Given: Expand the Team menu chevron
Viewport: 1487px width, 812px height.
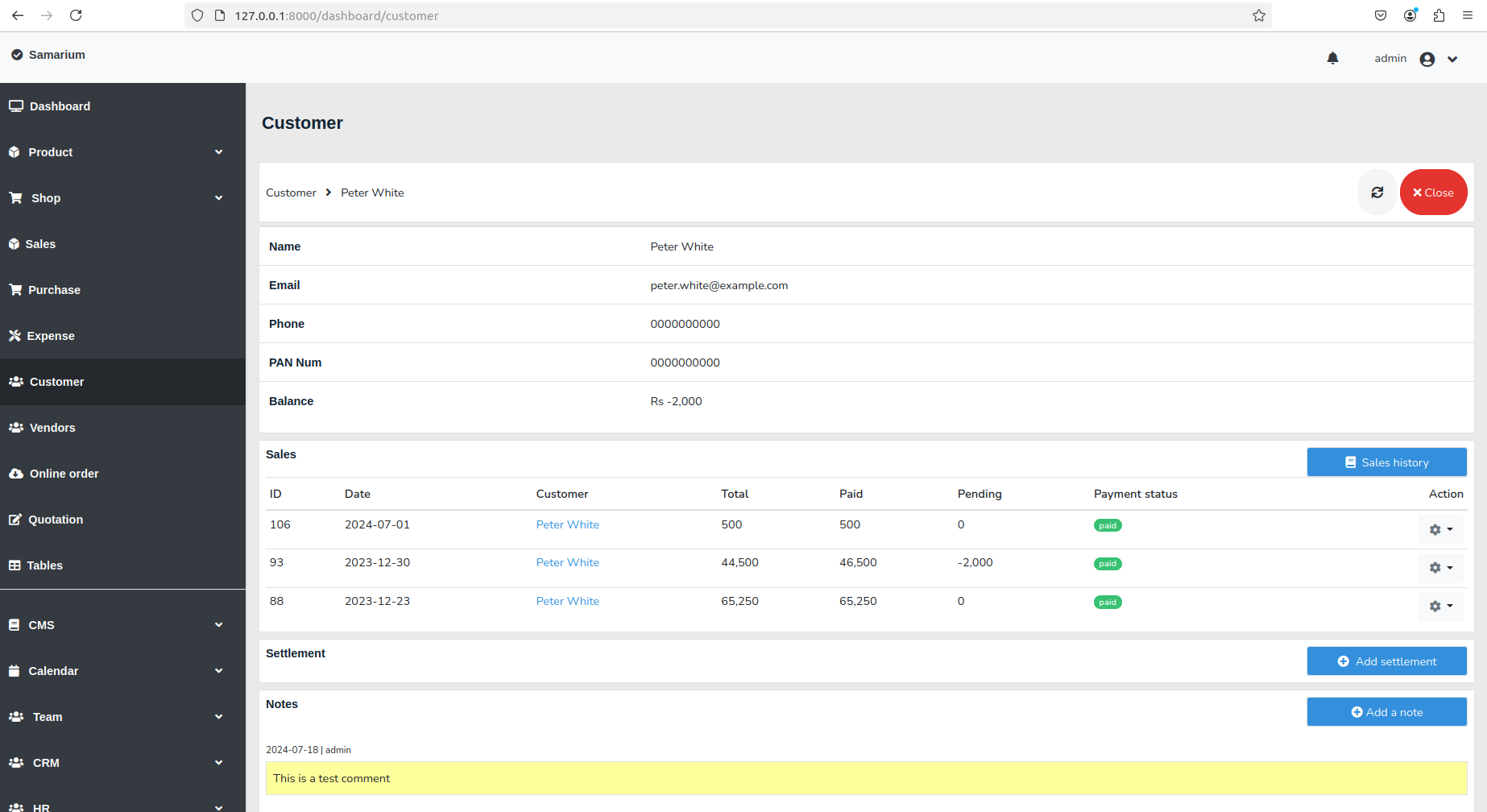Looking at the screenshot, I should click(x=218, y=717).
